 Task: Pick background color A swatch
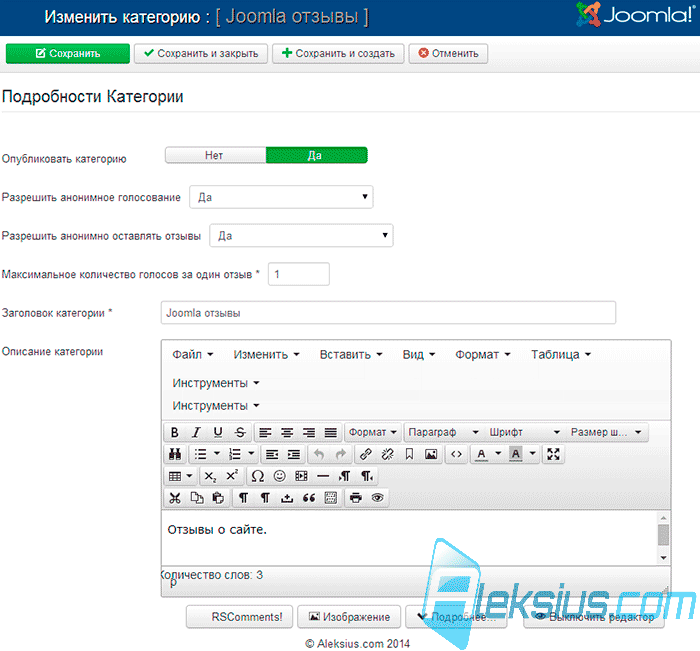[516, 455]
